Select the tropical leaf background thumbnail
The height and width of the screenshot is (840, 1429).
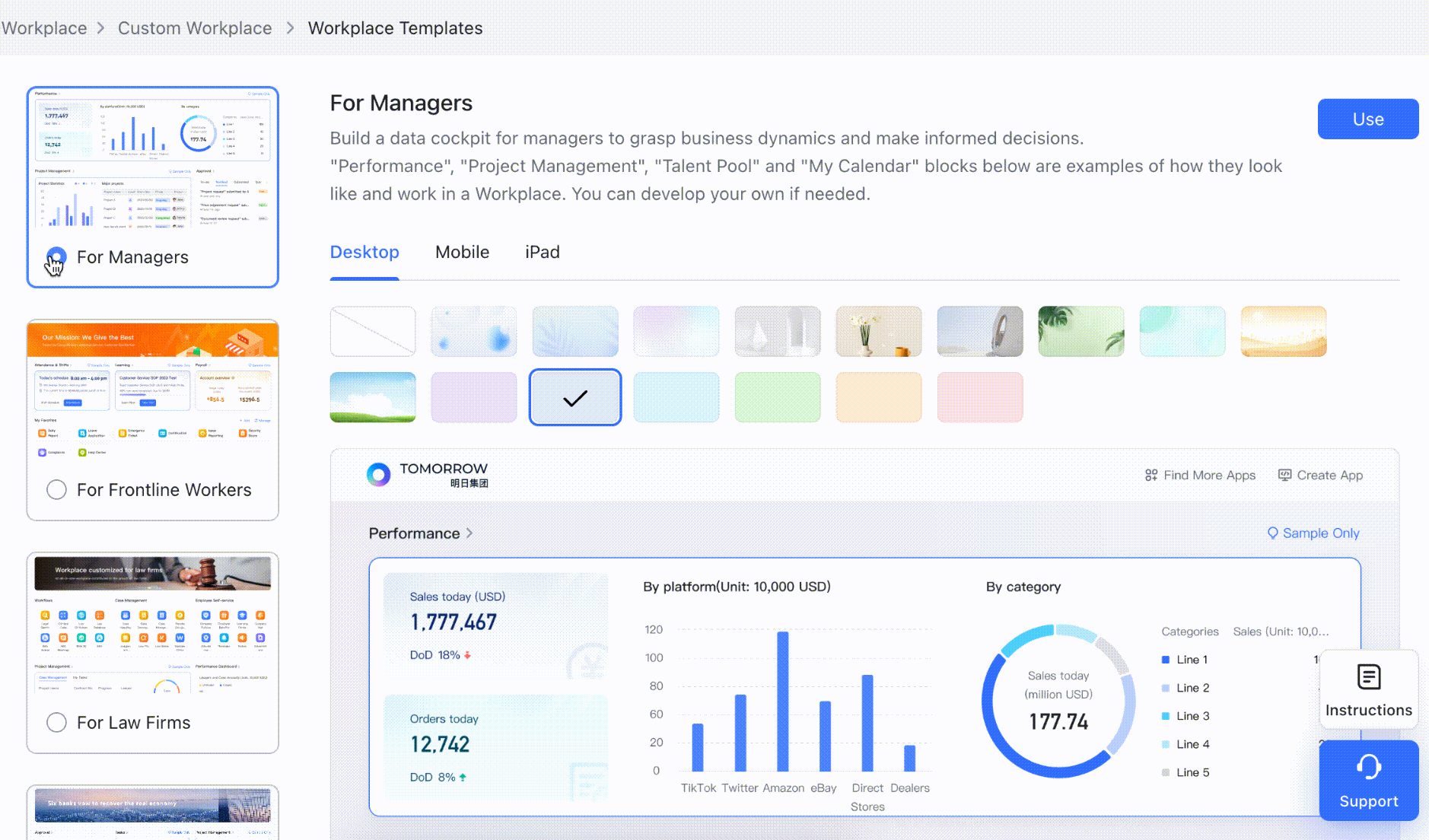(1081, 331)
